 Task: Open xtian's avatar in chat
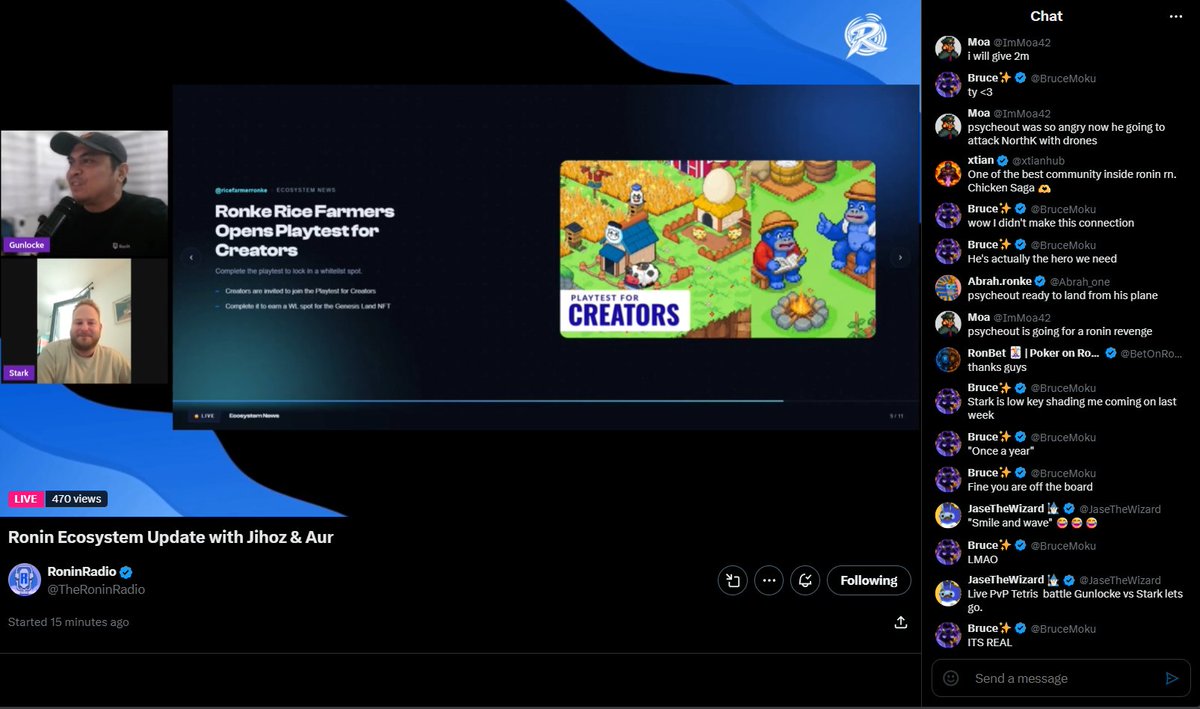tap(948, 174)
